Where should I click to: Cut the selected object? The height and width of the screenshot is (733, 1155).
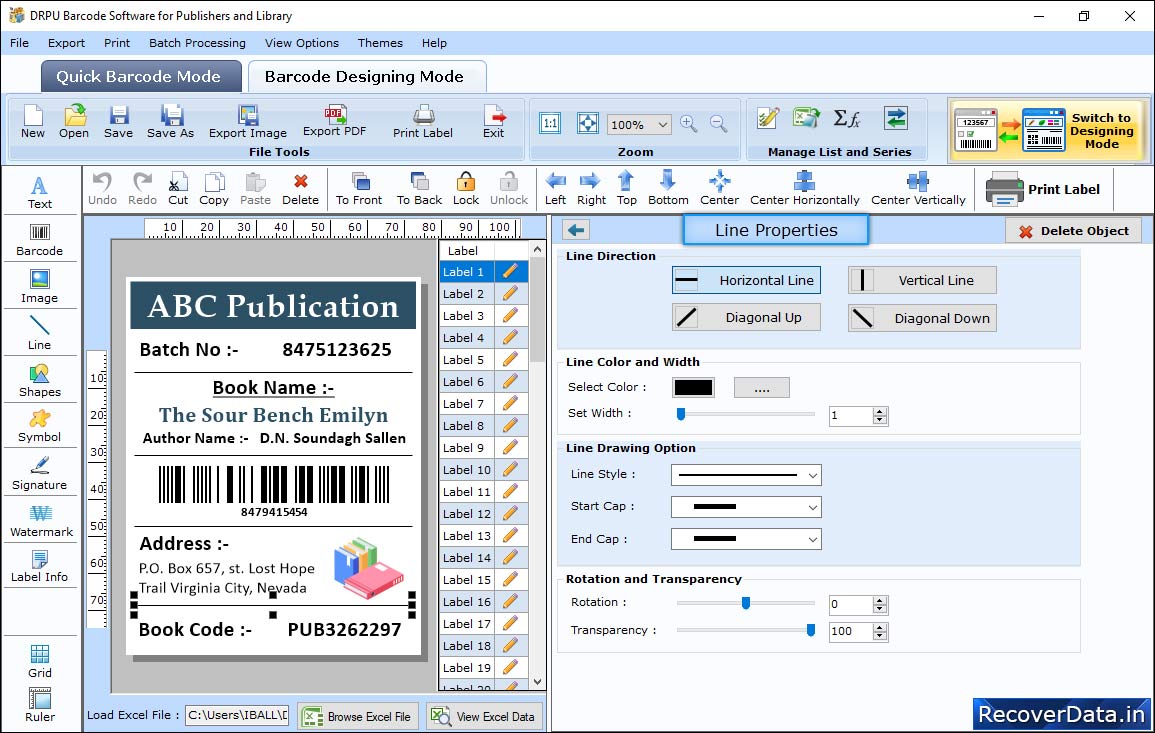coord(178,189)
